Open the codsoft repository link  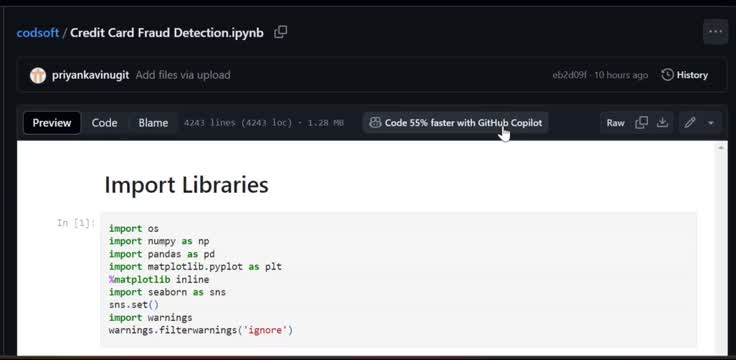coord(38,33)
